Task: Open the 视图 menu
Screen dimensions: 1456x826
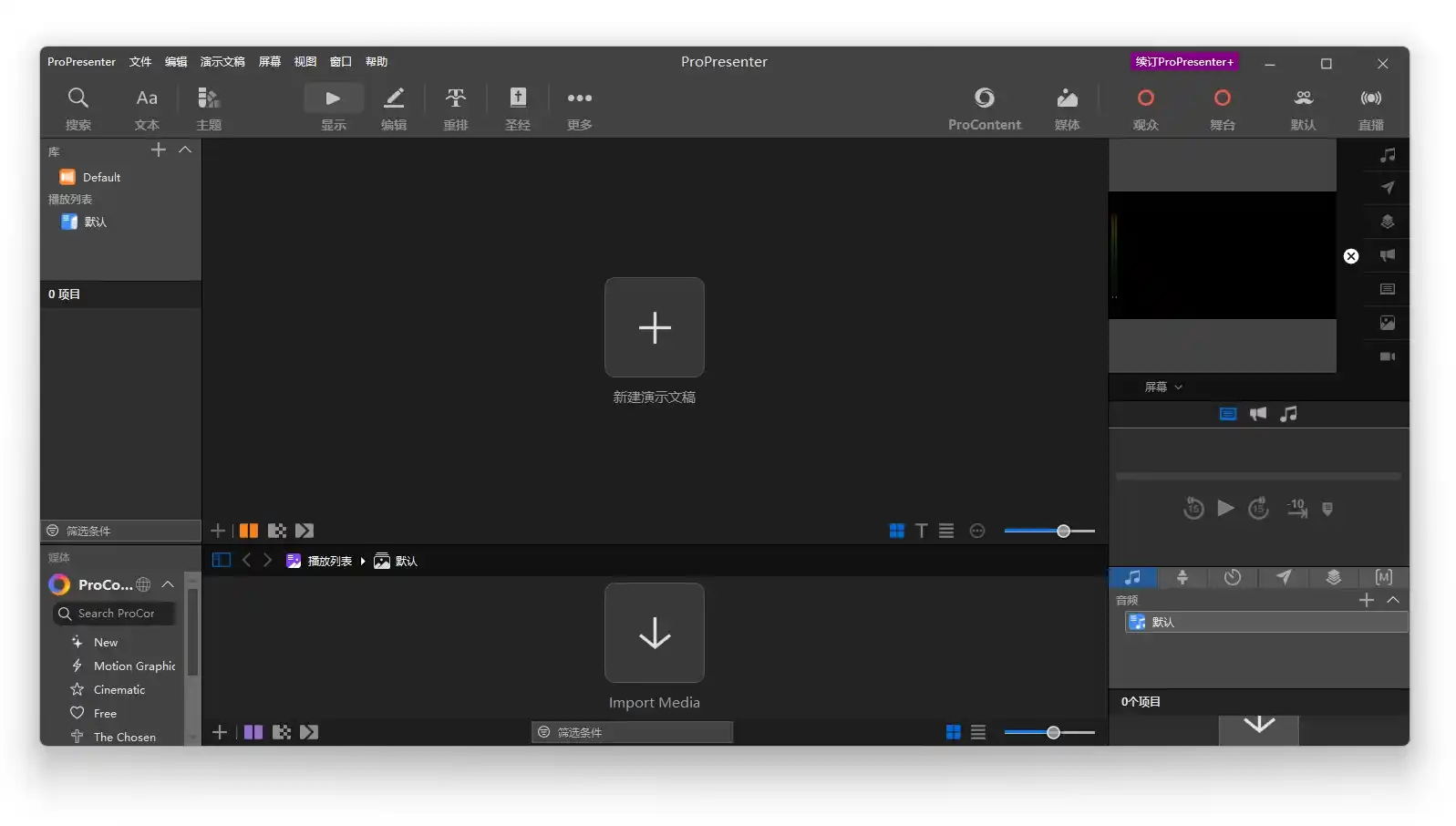Action: [305, 62]
